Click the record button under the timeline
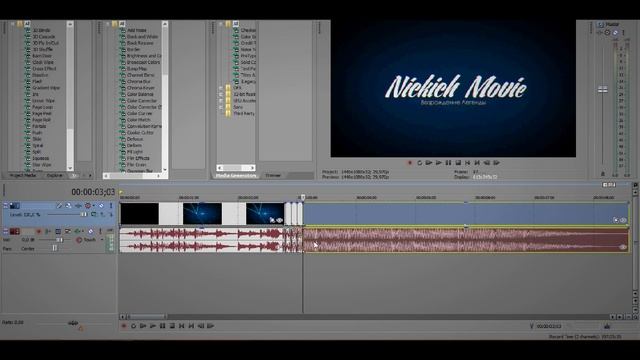This screenshot has height=360, width=640. pos(124,326)
